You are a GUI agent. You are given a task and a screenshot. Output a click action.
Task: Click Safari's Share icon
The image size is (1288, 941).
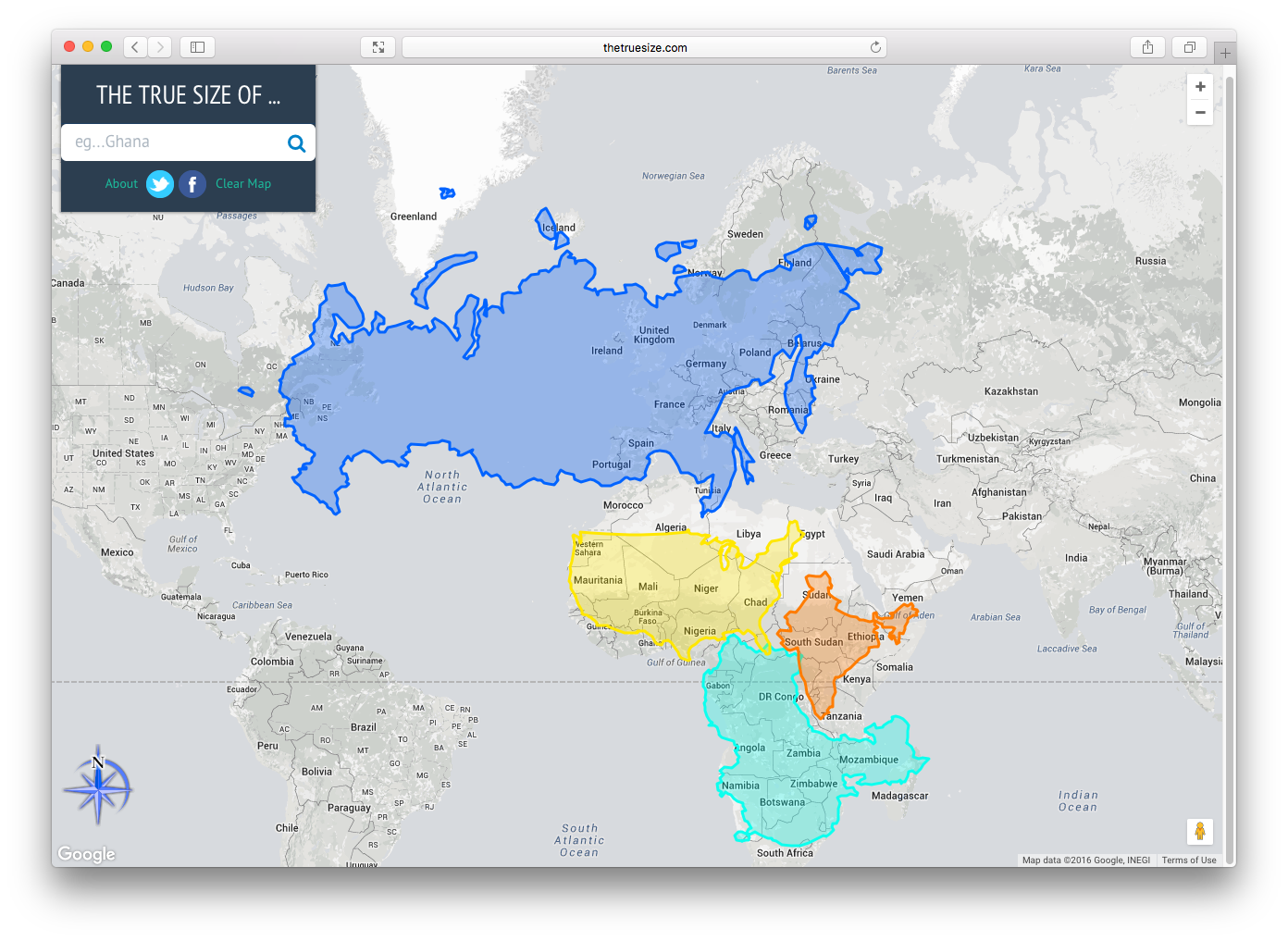[x=1147, y=47]
